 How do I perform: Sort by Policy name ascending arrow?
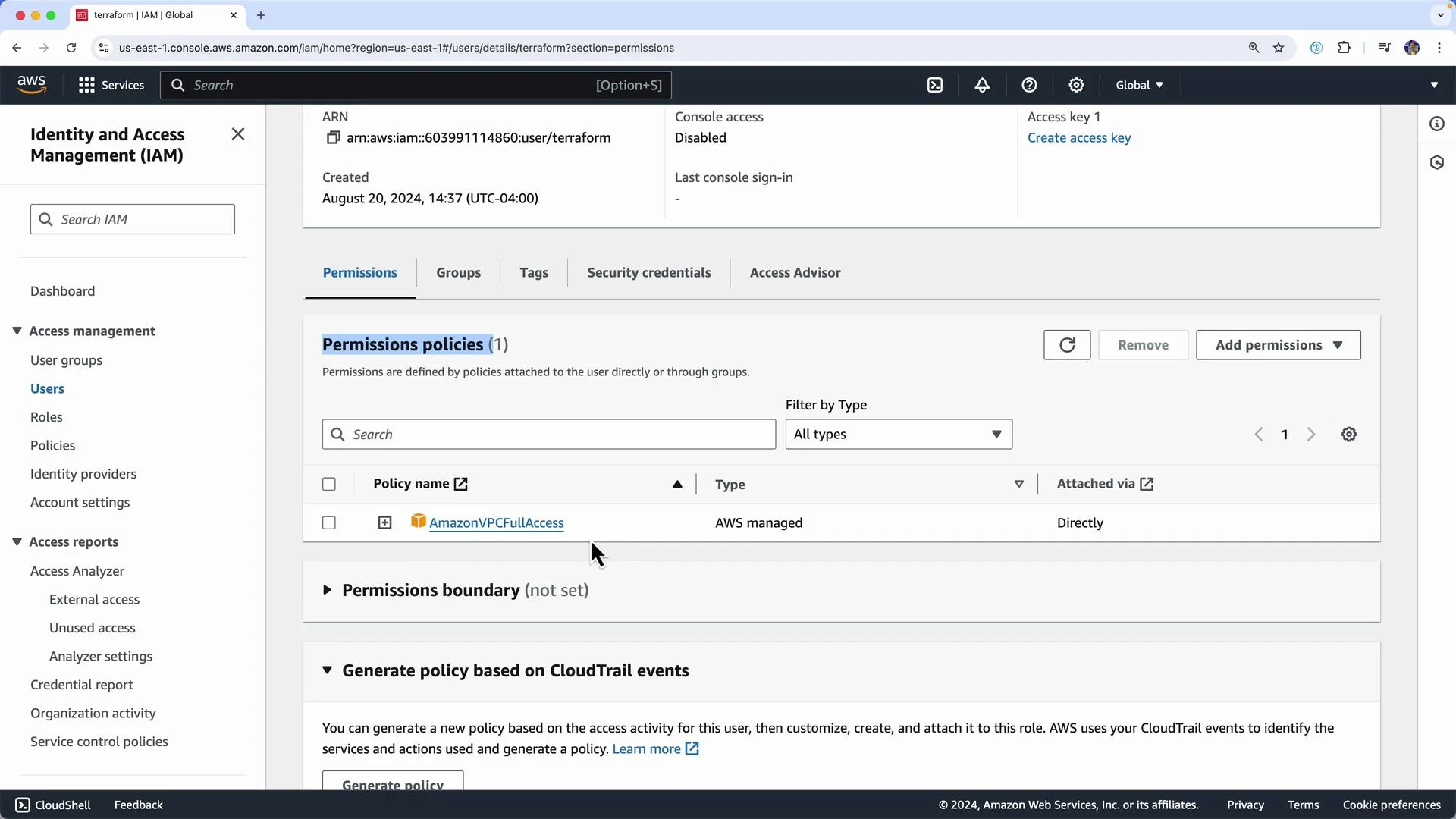tap(677, 484)
